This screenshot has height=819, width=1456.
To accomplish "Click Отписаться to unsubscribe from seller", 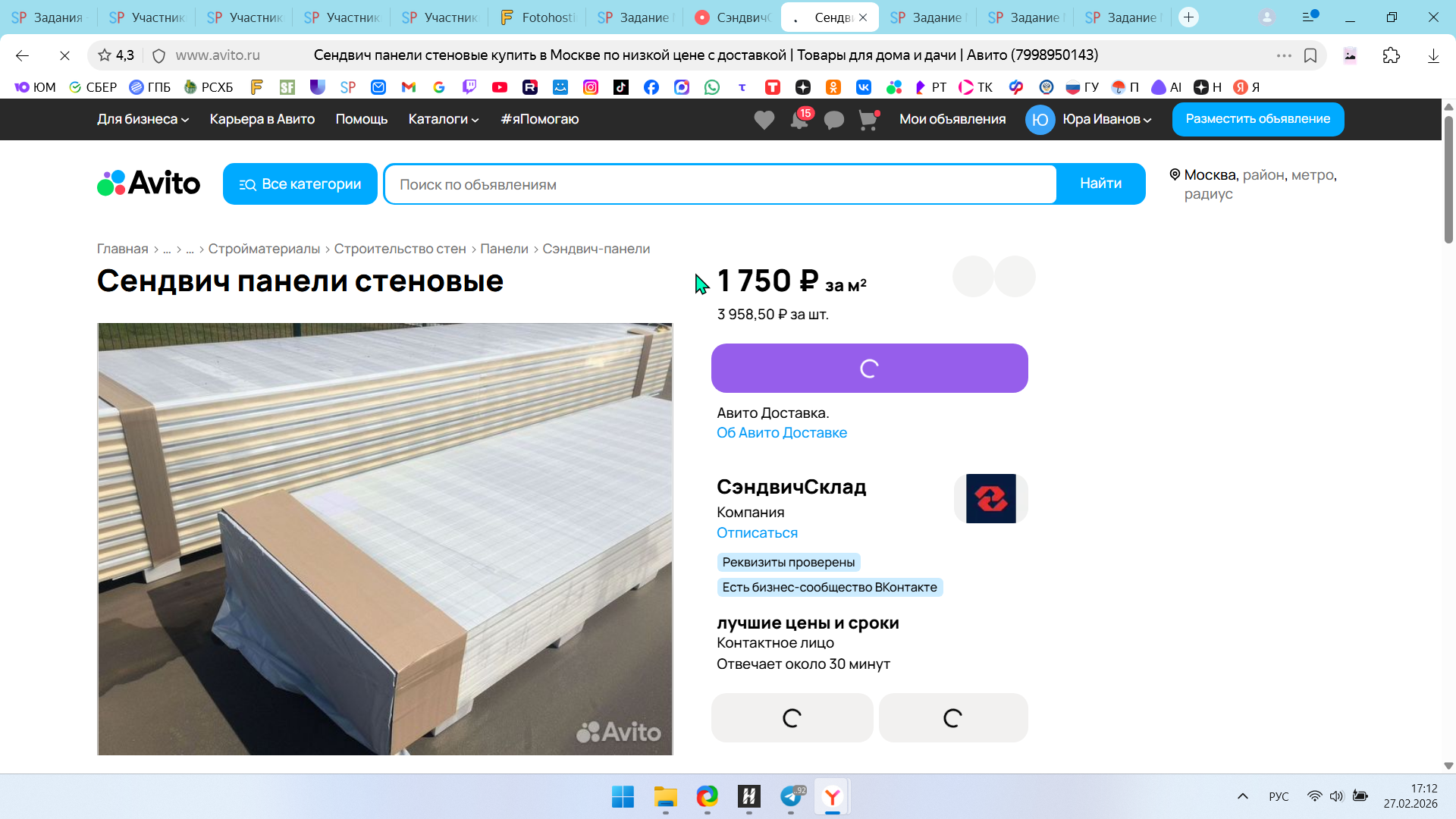I will click(x=757, y=533).
